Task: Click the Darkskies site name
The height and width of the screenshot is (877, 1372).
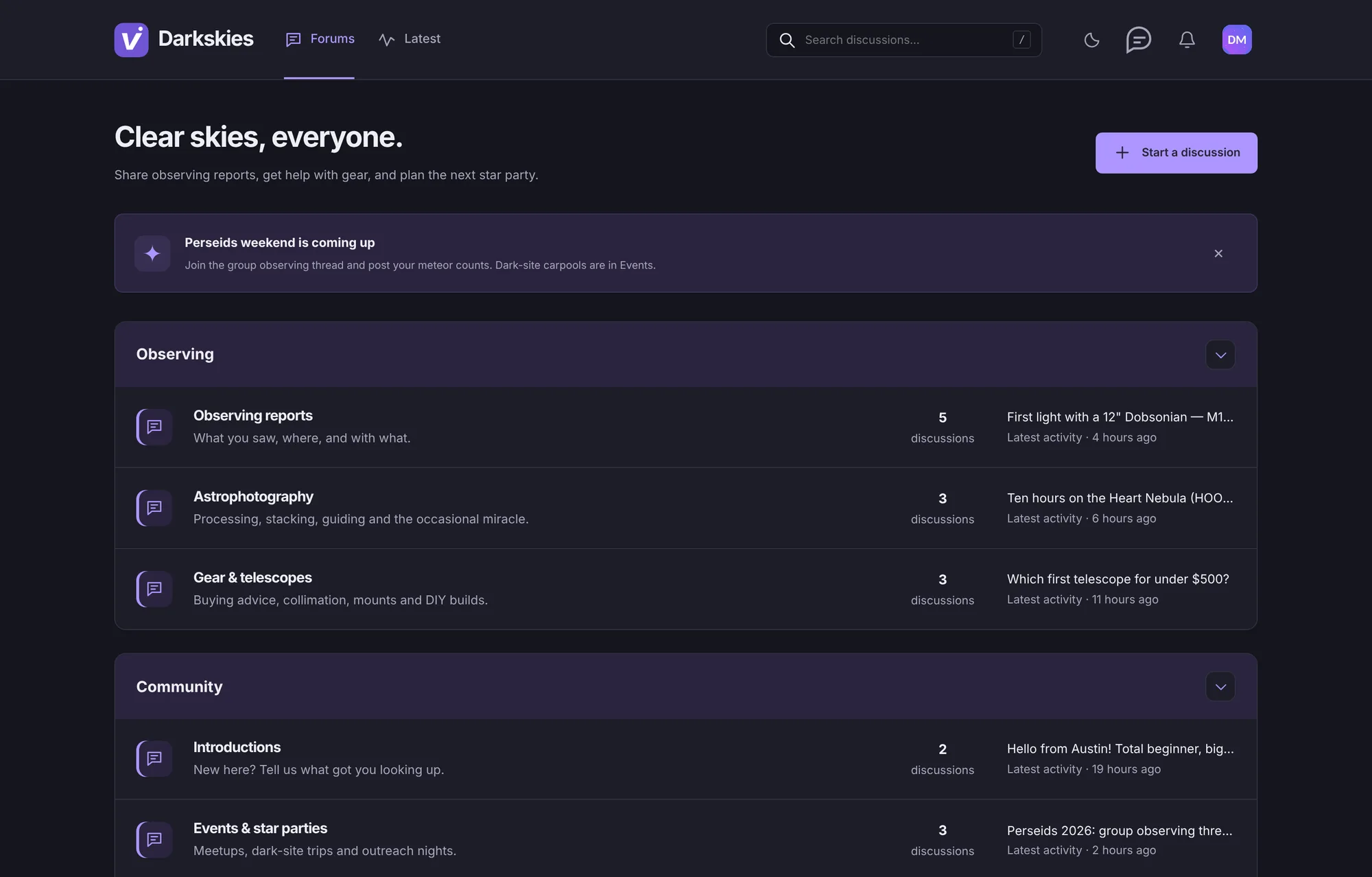Action: coord(206,38)
